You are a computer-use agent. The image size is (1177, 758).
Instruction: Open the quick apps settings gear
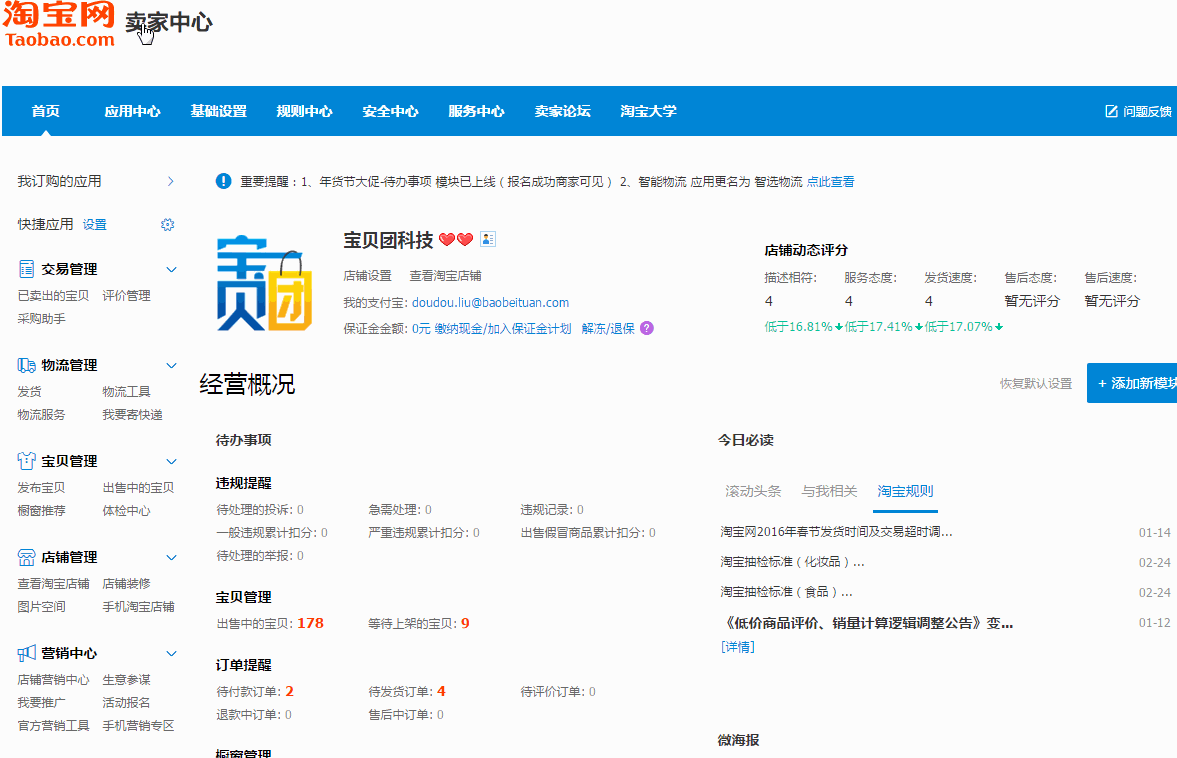(167, 224)
